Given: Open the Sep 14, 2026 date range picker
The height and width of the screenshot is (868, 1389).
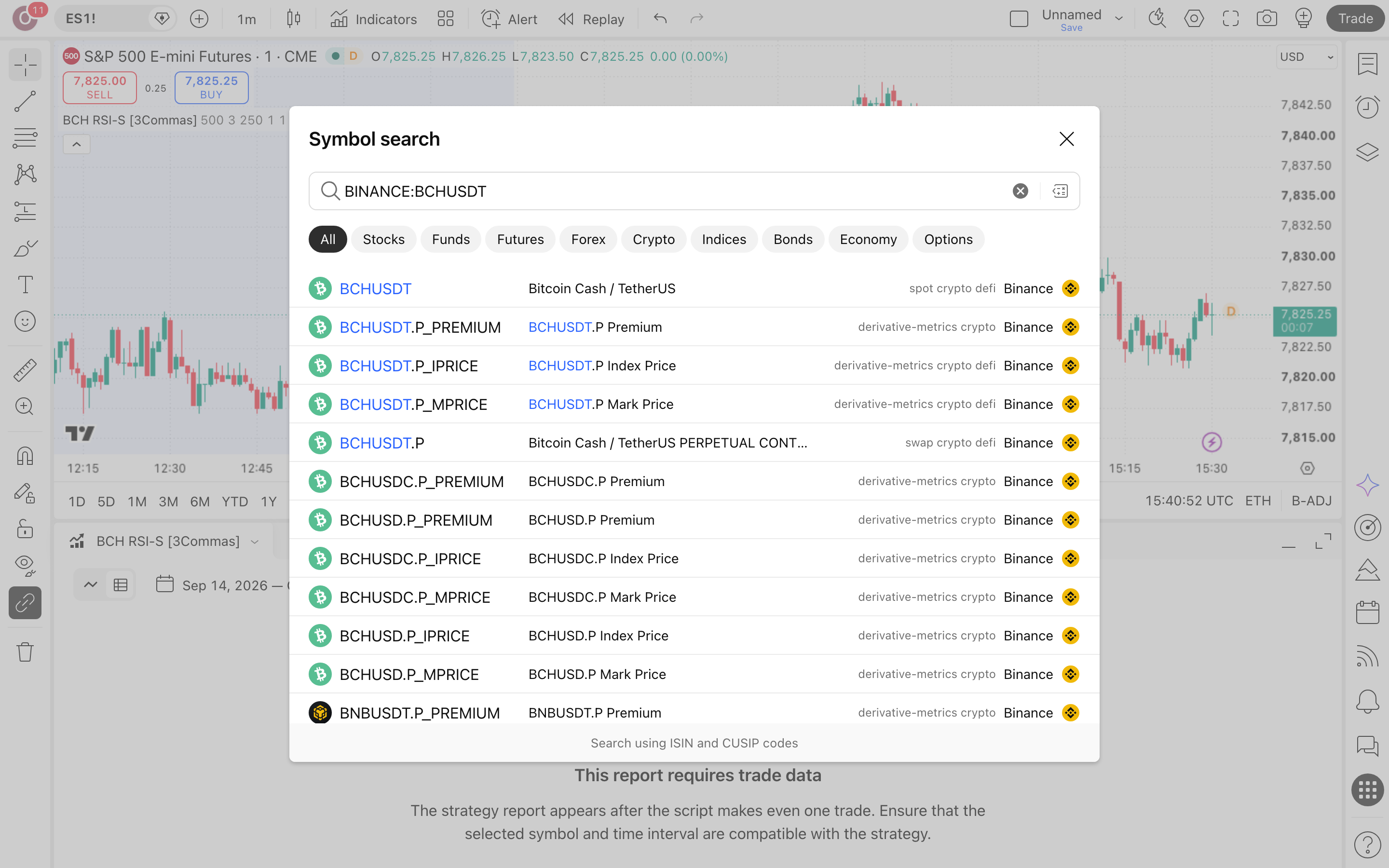Looking at the screenshot, I should point(224,585).
